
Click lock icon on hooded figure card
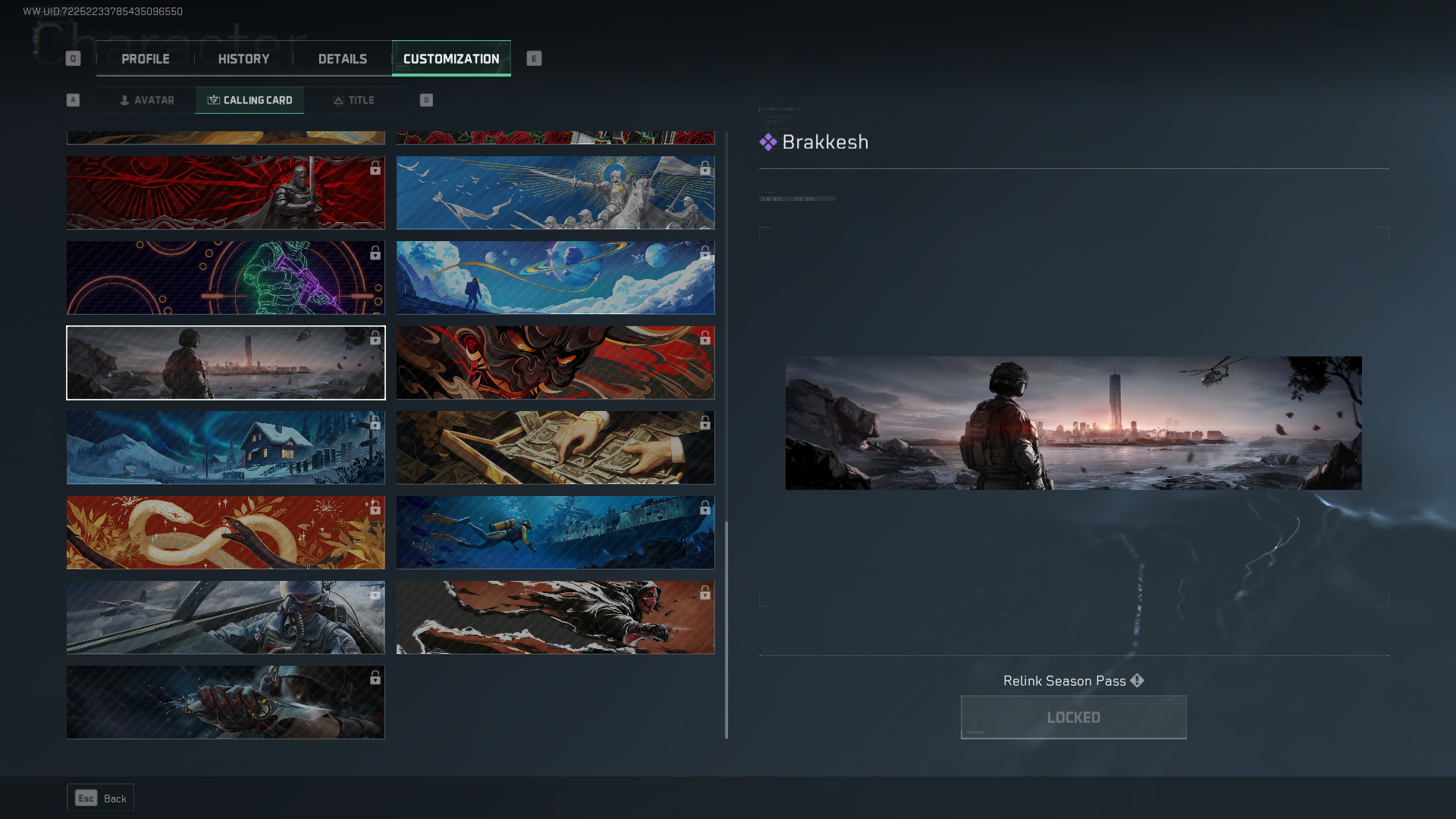point(705,593)
